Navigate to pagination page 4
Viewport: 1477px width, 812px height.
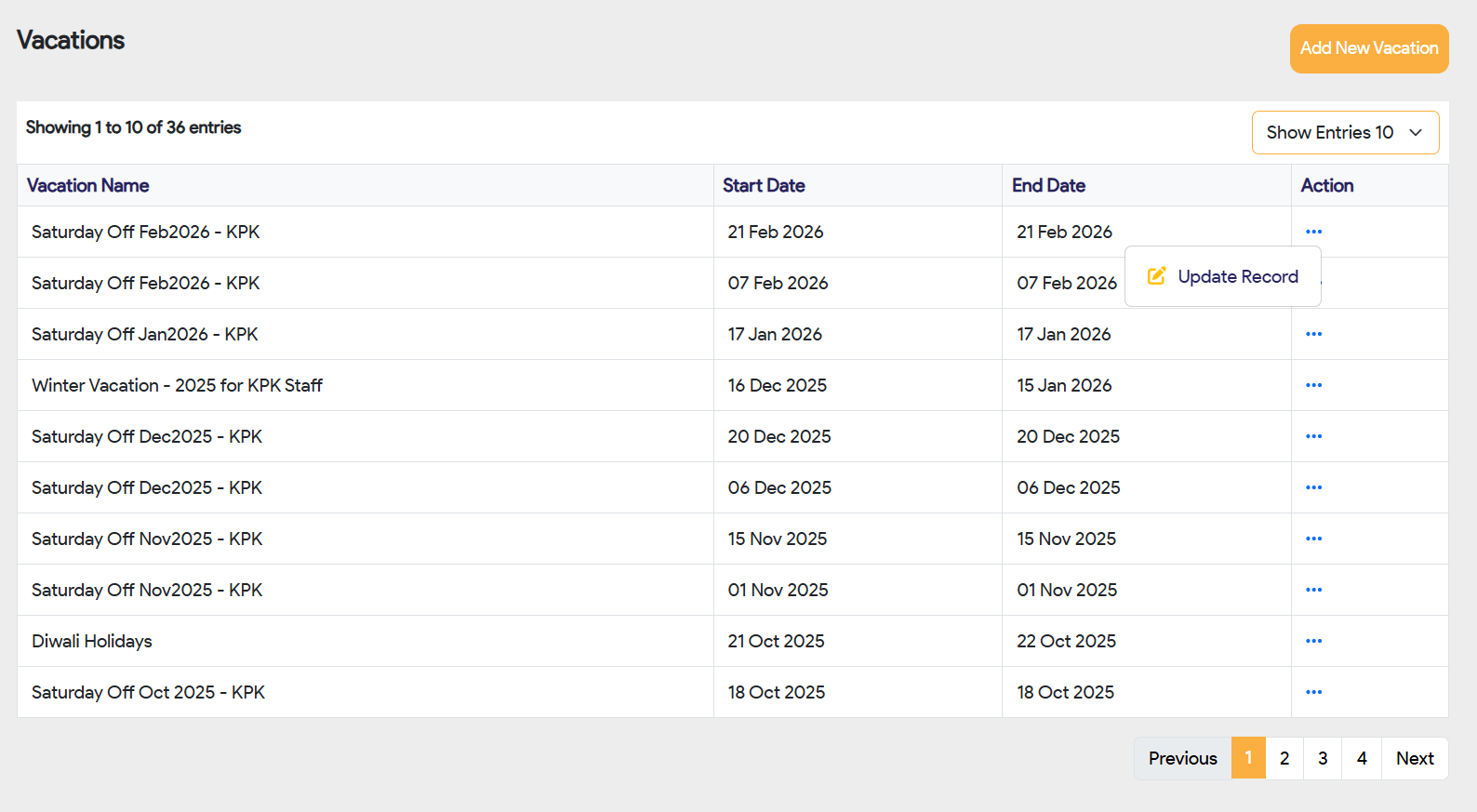1362,758
